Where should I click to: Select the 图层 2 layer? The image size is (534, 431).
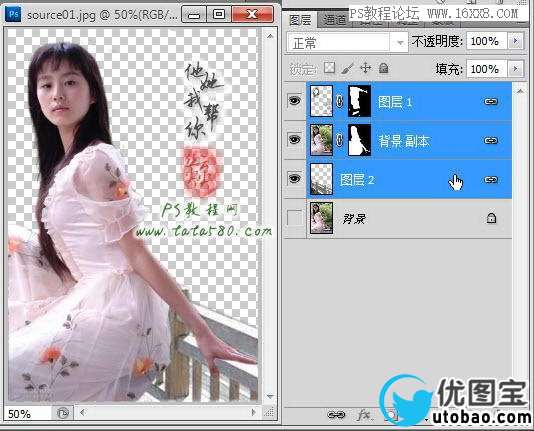(409, 179)
